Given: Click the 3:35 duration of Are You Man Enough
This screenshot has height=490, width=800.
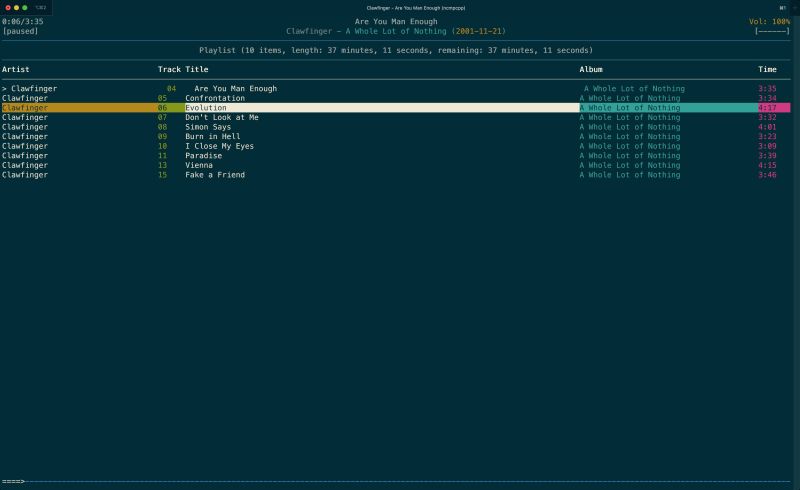Looking at the screenshot, I should [x=767, y=88].
